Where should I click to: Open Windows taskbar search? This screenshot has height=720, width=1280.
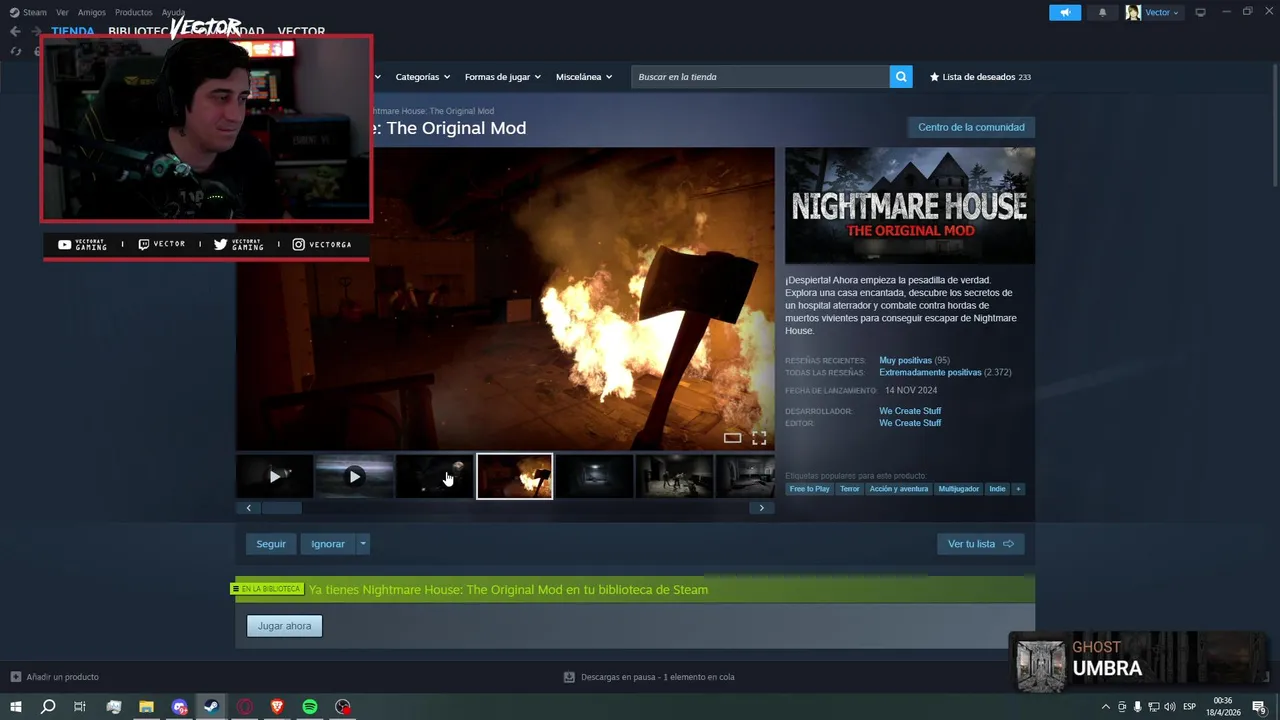point(47,707)
